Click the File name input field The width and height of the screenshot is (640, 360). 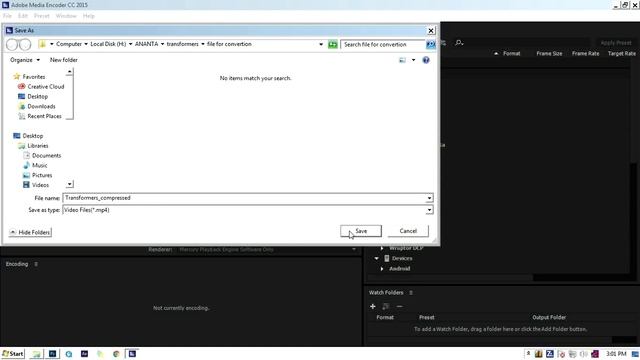pyautogui.click(x=244, y=198)
